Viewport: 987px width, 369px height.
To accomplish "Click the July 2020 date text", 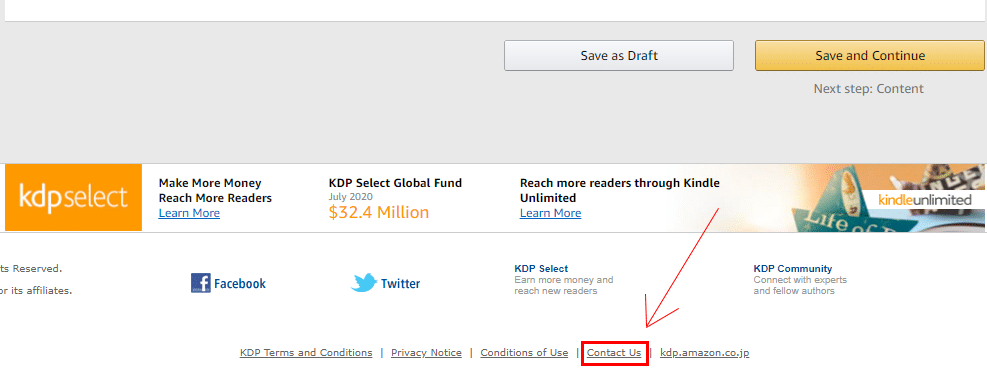I will (351, 197).
